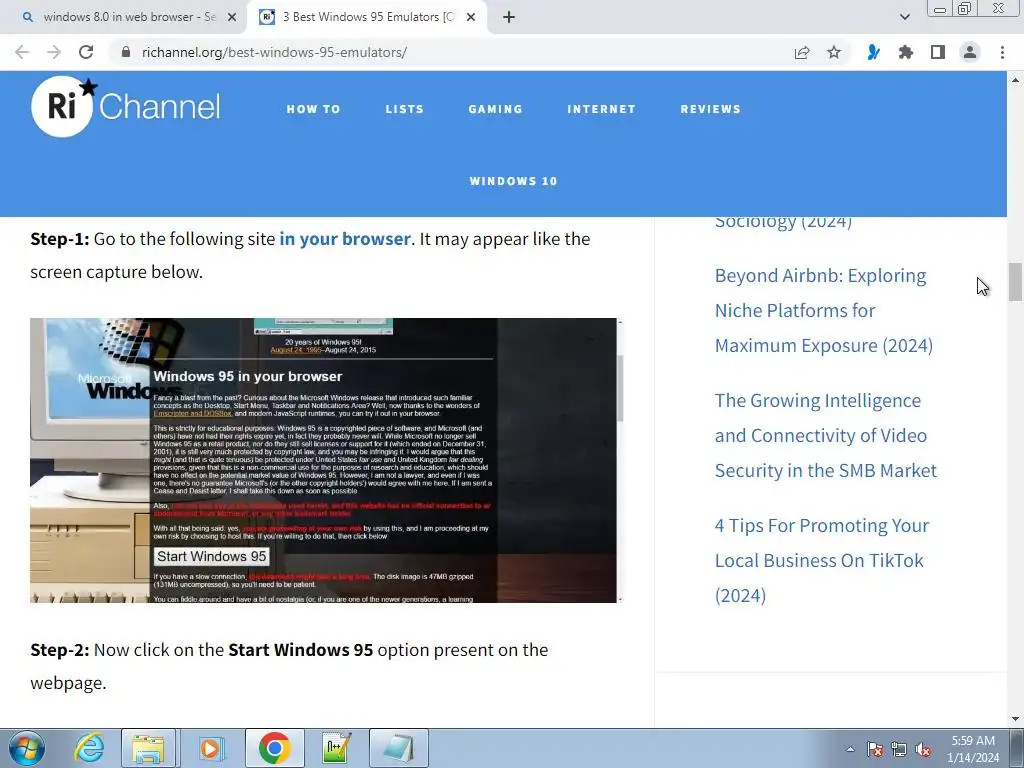Click the muted volume tray icon
Viewport: 1024px width, 768px height.
click(x=923, y=749)
